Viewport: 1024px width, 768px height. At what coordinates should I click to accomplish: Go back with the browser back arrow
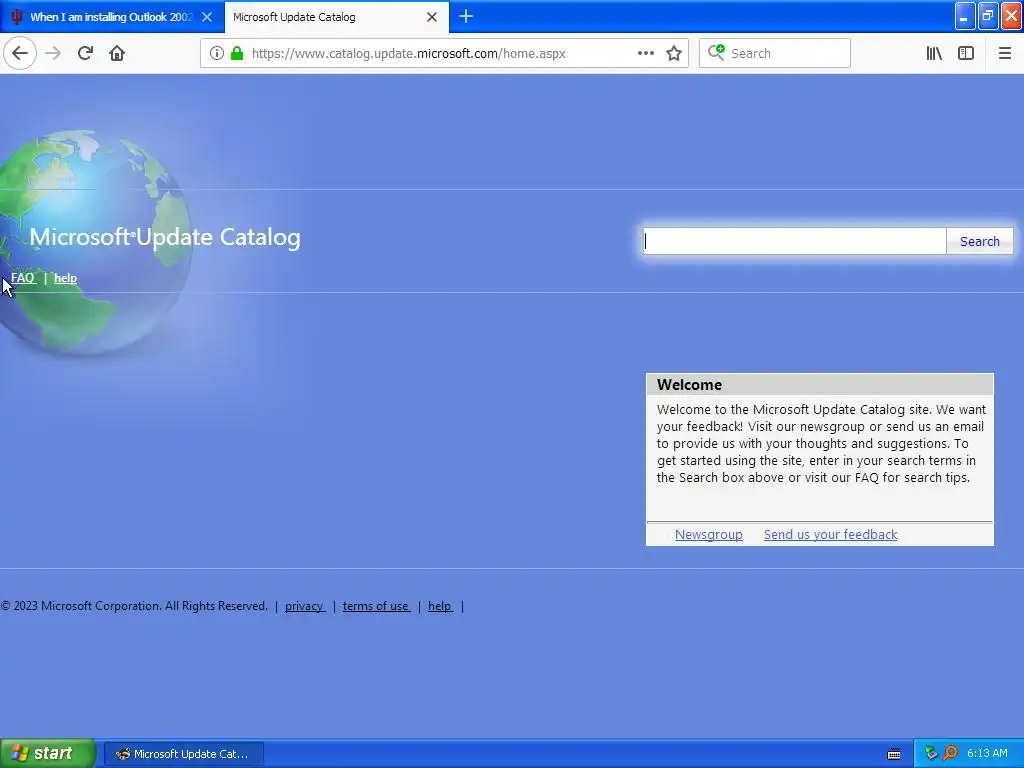click(x=20, y=53)
